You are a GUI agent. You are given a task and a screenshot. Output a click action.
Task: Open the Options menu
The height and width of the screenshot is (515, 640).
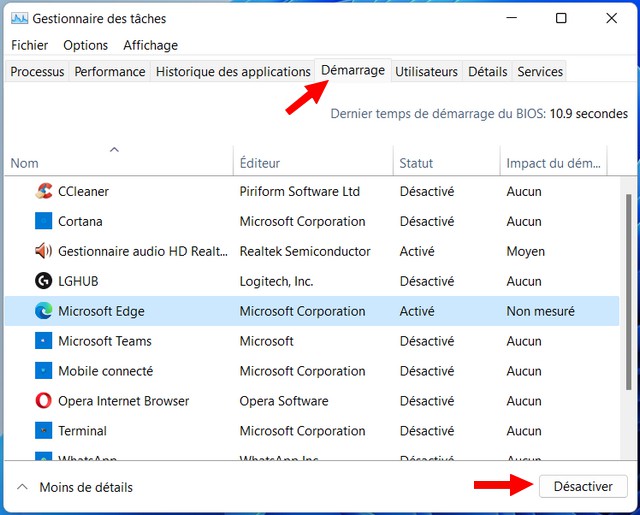tap(85, 45)
